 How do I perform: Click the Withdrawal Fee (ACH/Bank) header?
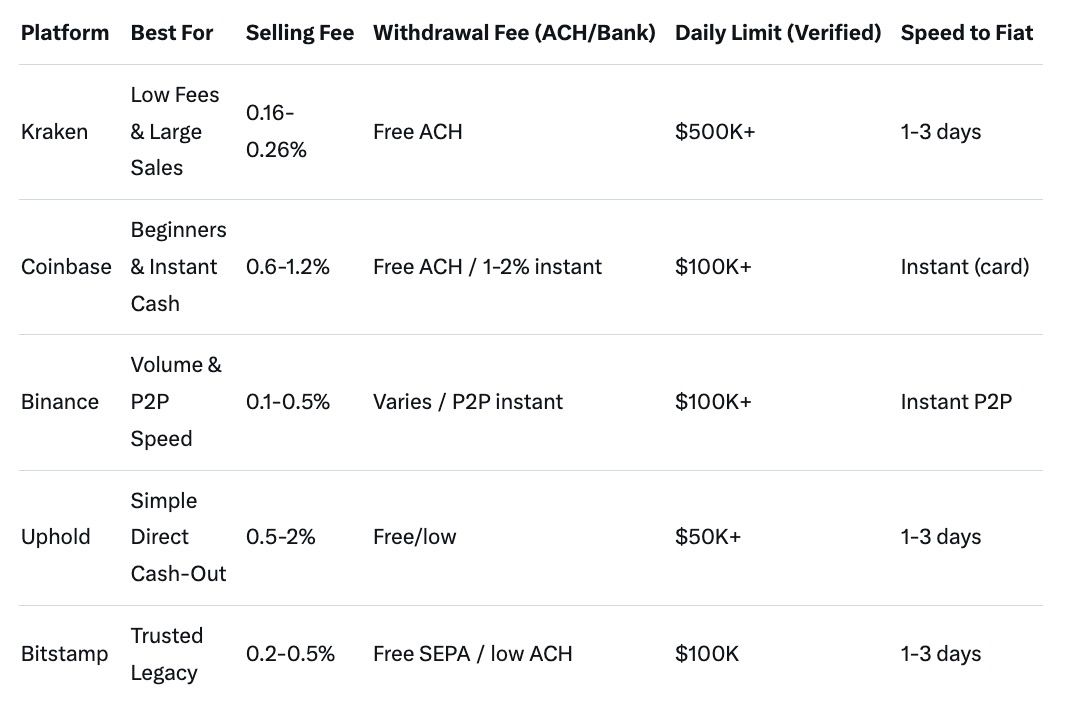coord(514,33)
